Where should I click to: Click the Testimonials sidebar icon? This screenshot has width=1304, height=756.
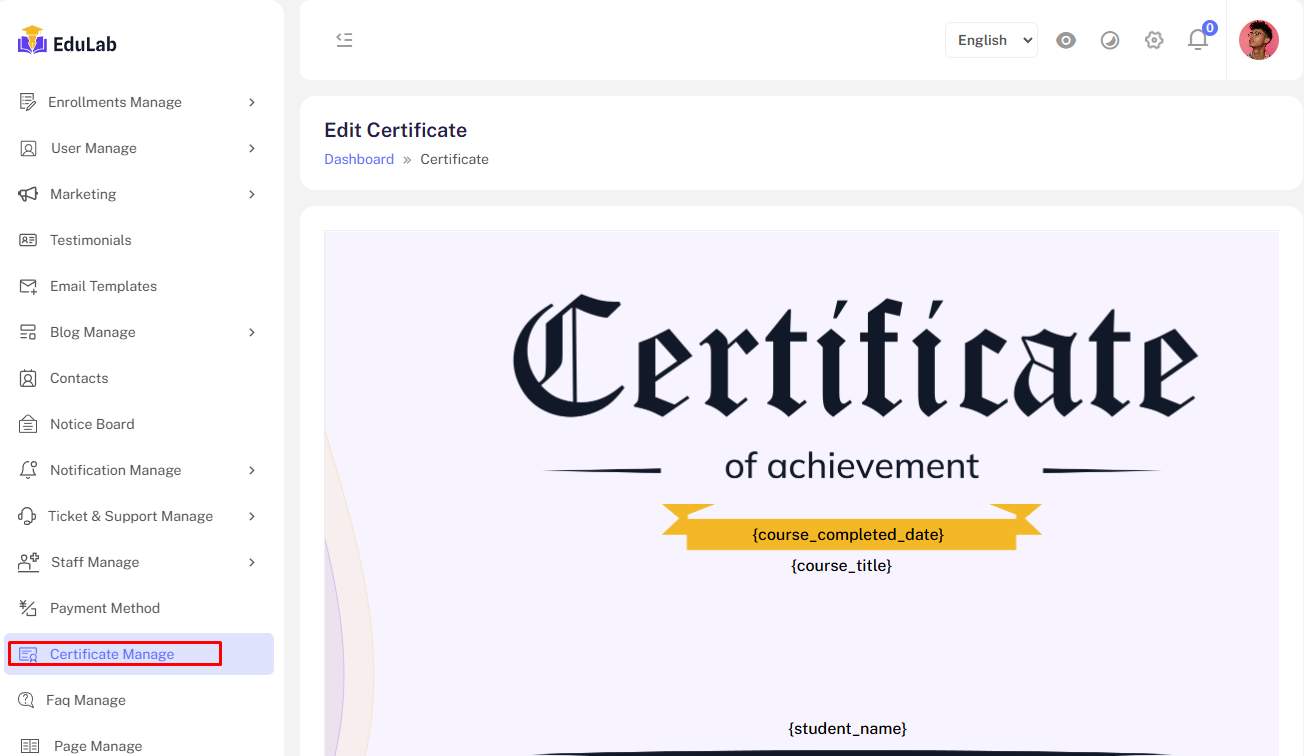[x=28, y=240]
